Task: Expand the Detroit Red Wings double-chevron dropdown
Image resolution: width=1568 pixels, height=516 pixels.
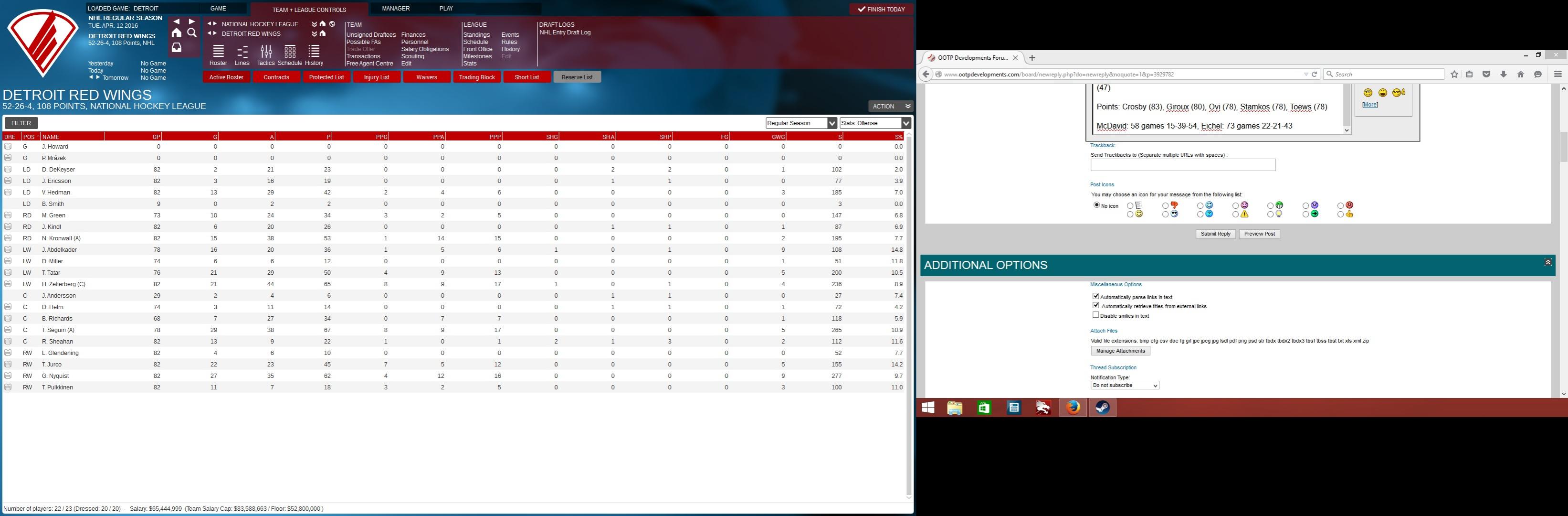Action: click(314, 33)
